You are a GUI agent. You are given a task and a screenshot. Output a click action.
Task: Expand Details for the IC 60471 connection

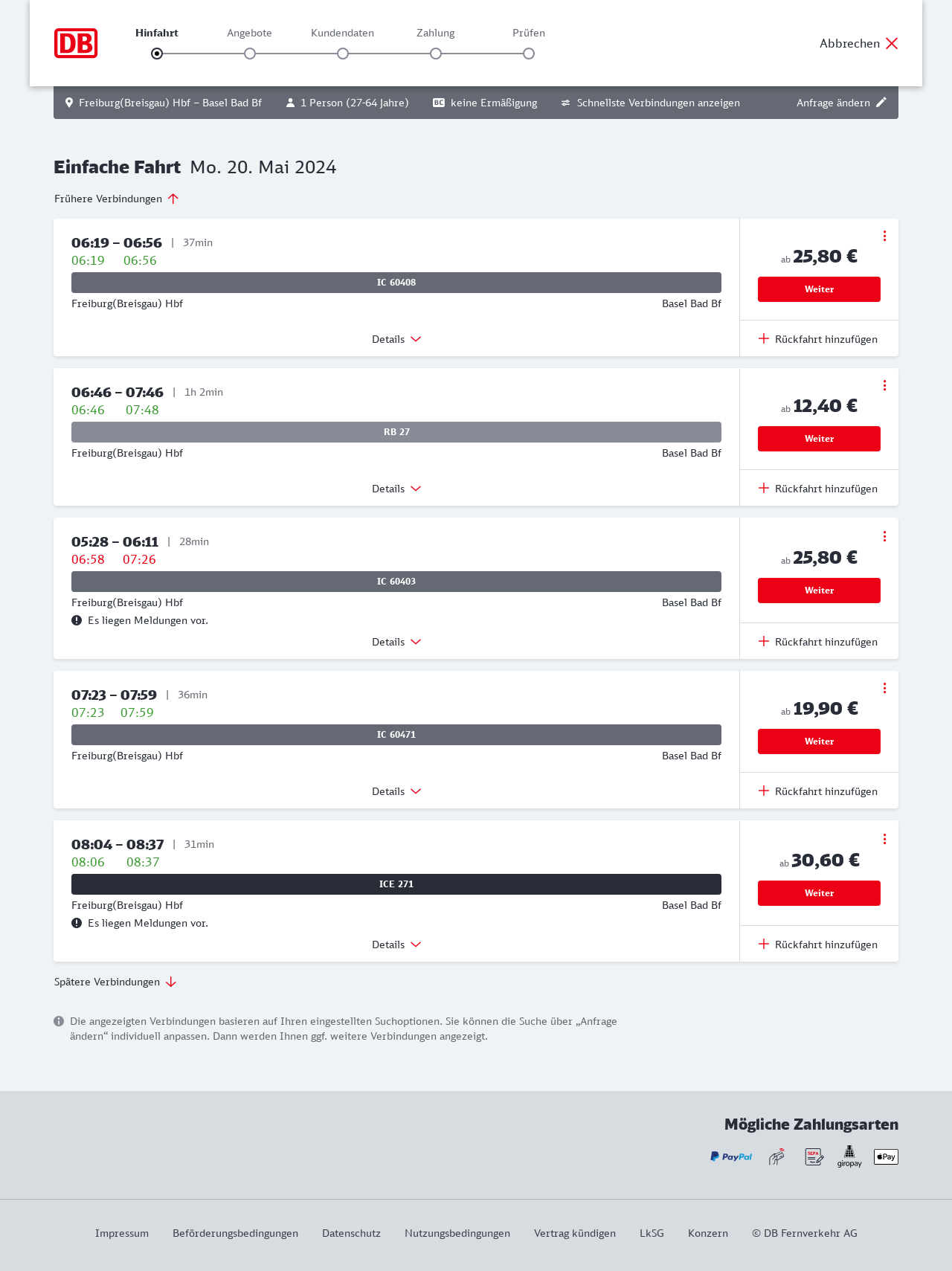(x=396, y=791)
